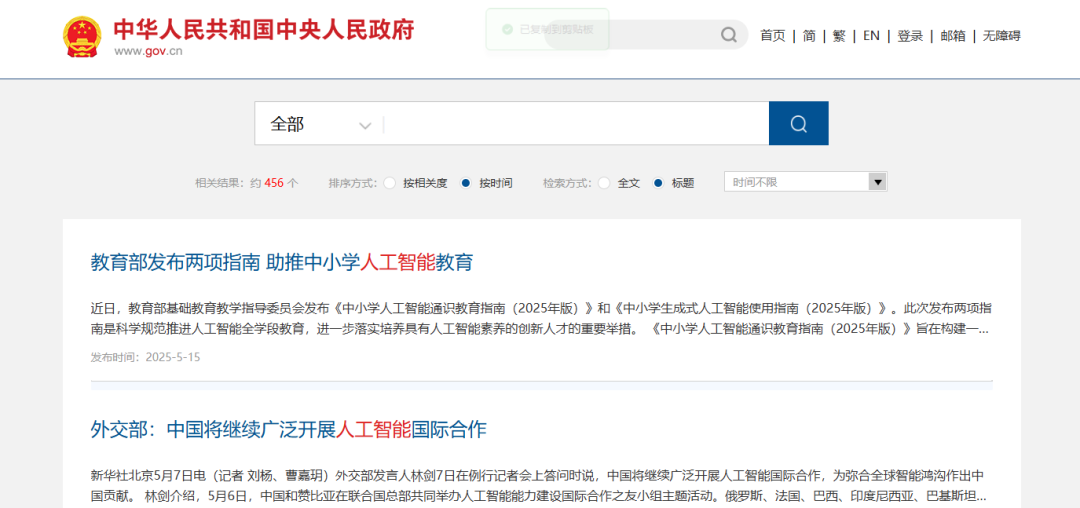
Task: Open 邮箱 mailbox link
Action: coord(953,36)
